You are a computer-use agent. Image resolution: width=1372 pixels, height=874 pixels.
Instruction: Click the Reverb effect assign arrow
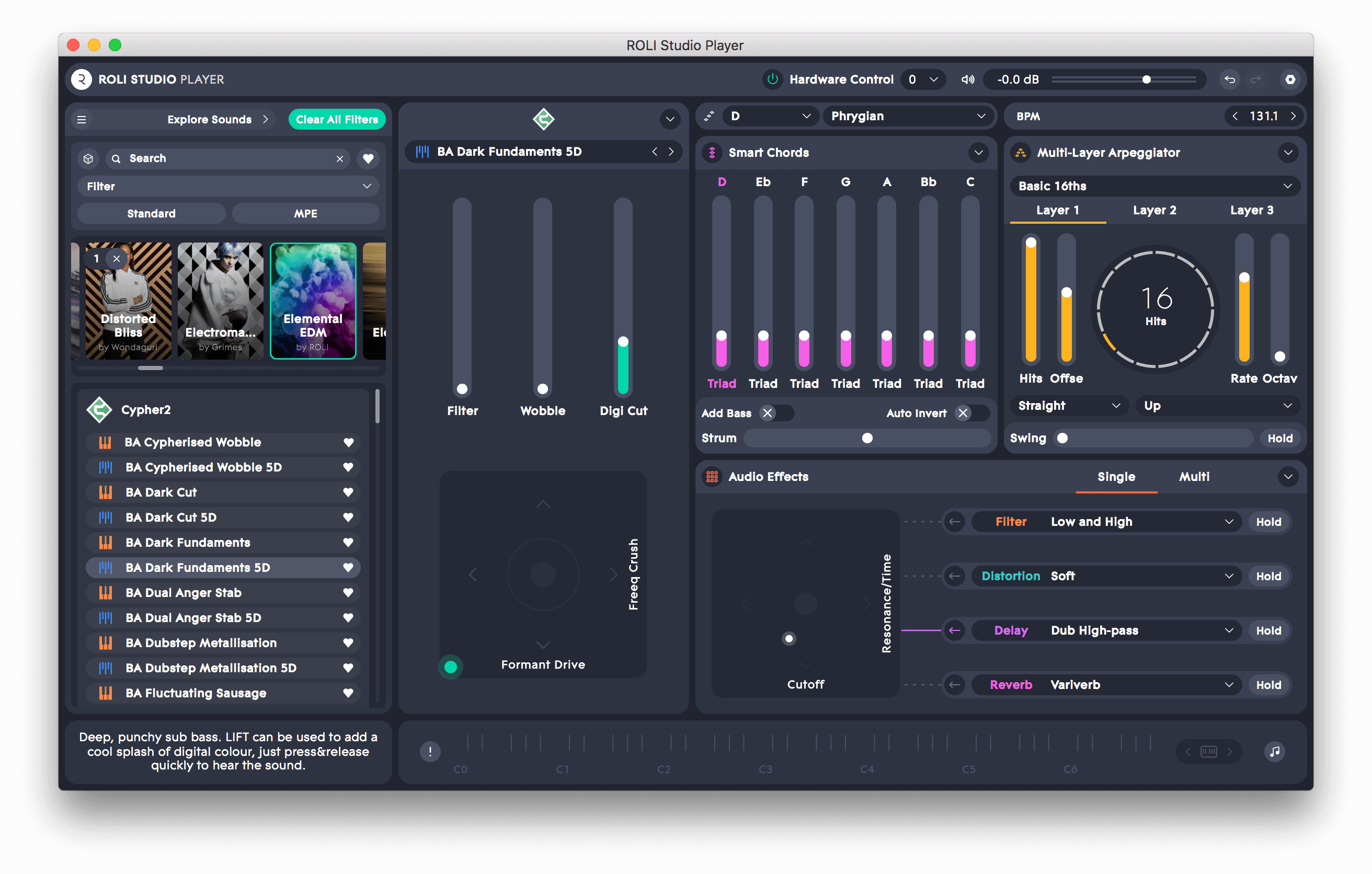click(x=954, y=685)
